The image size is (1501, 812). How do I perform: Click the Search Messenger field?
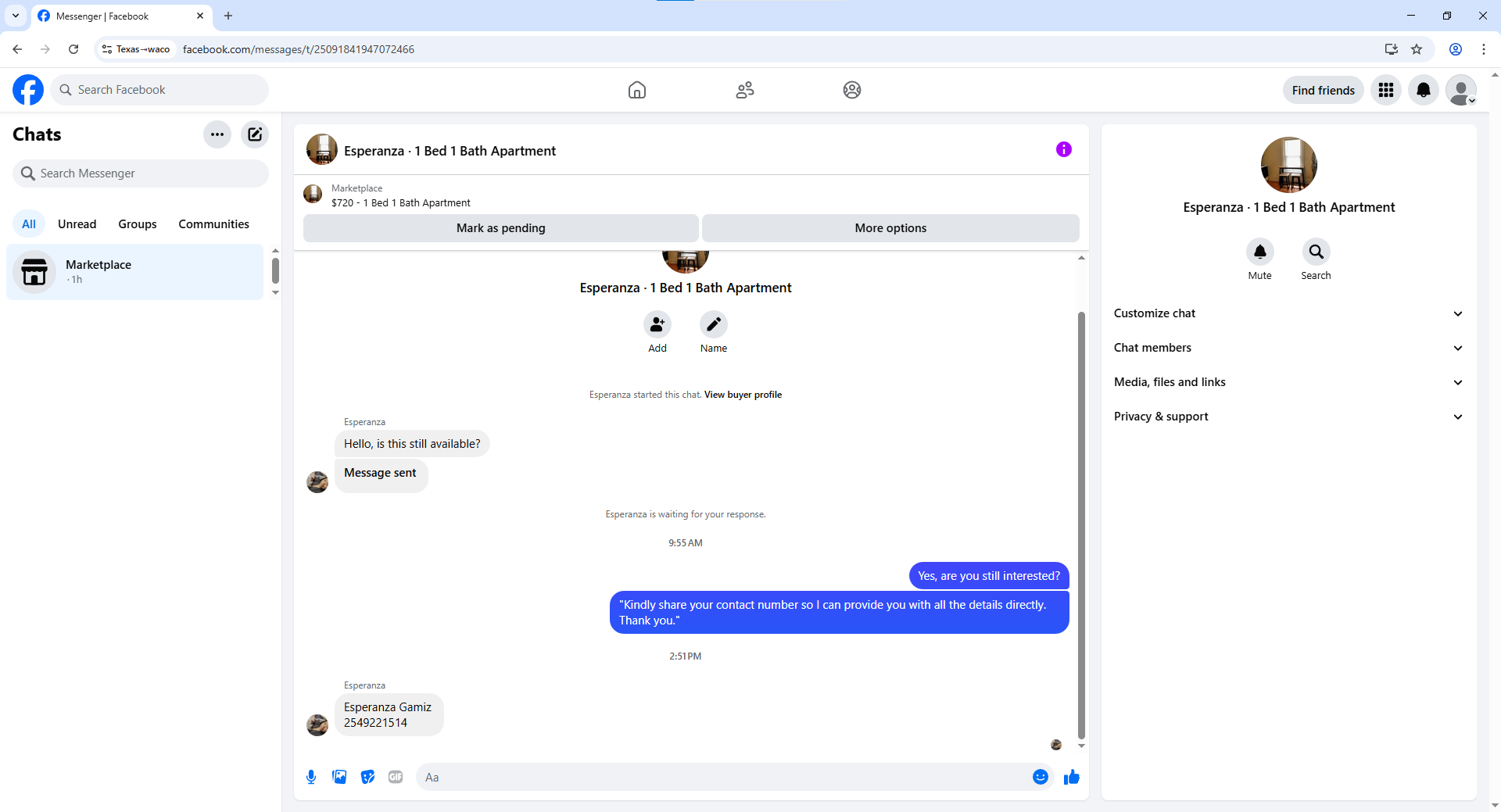point(141,173)
